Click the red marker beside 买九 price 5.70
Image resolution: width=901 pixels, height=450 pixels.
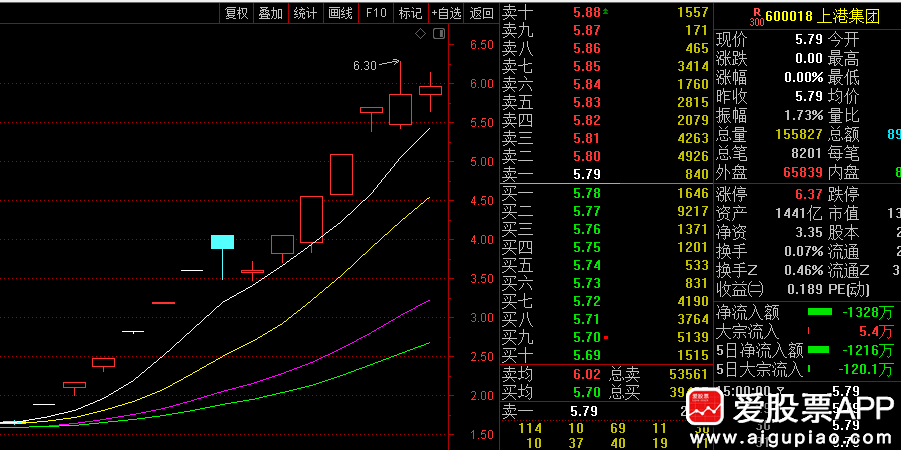(605, 337)
